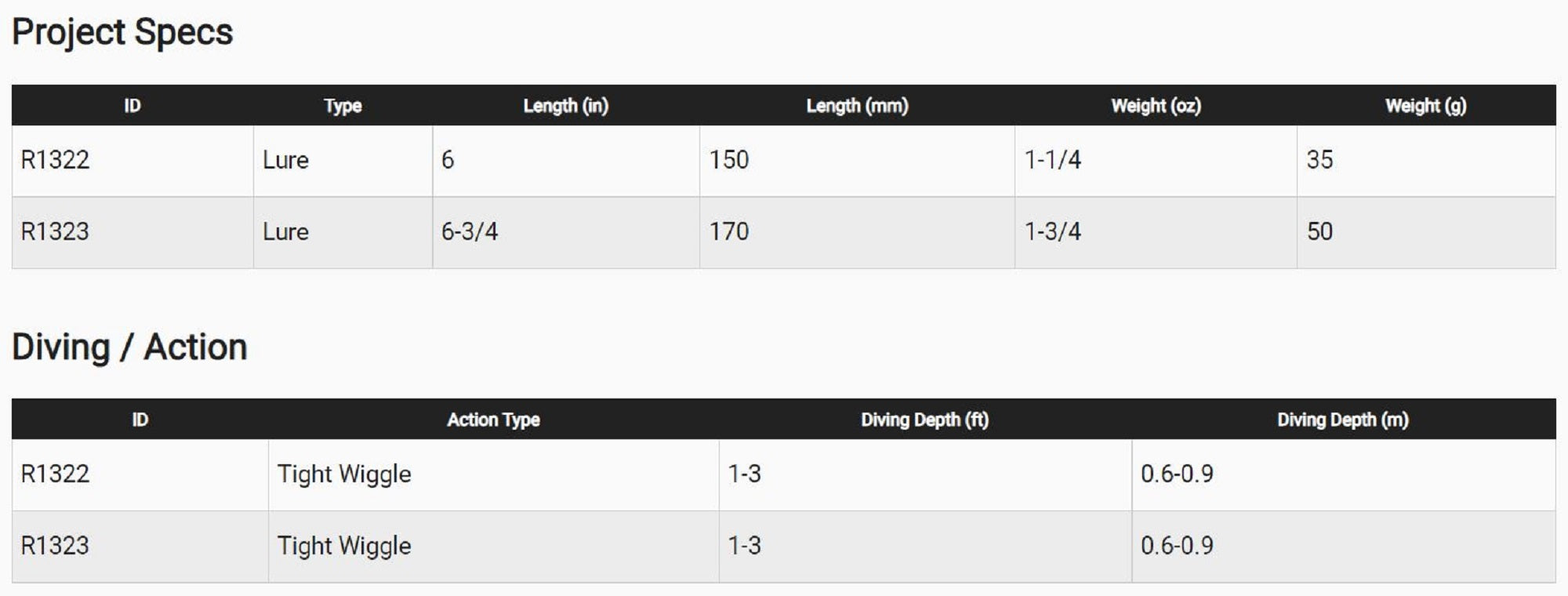The width and height of the screenshot is (1568, 596).
Task: Click the 35 gram weight cell
Action: (1319, 160)
